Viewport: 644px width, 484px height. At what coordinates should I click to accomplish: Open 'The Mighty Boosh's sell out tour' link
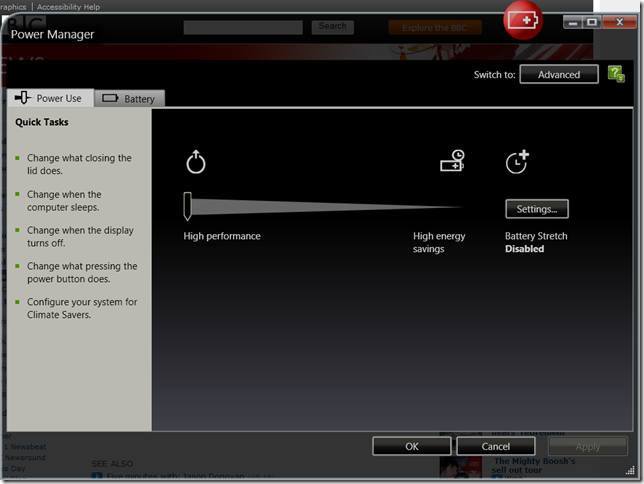[534, 466]
